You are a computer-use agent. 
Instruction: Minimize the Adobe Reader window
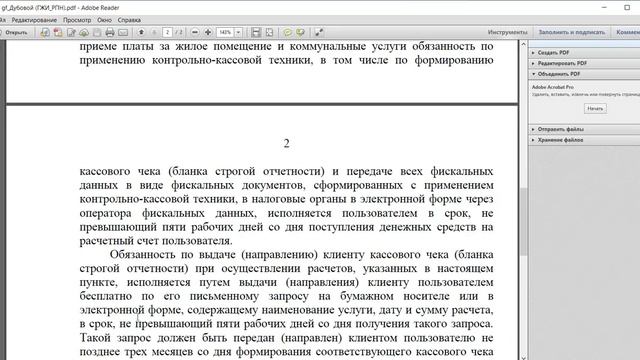click(x=604, y=7)
